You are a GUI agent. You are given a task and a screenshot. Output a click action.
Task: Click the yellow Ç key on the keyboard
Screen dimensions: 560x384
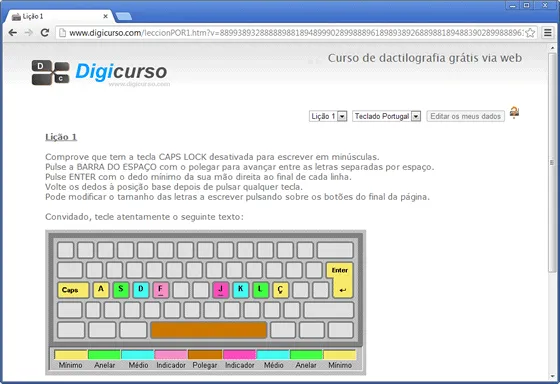click(x=281, y=290)
